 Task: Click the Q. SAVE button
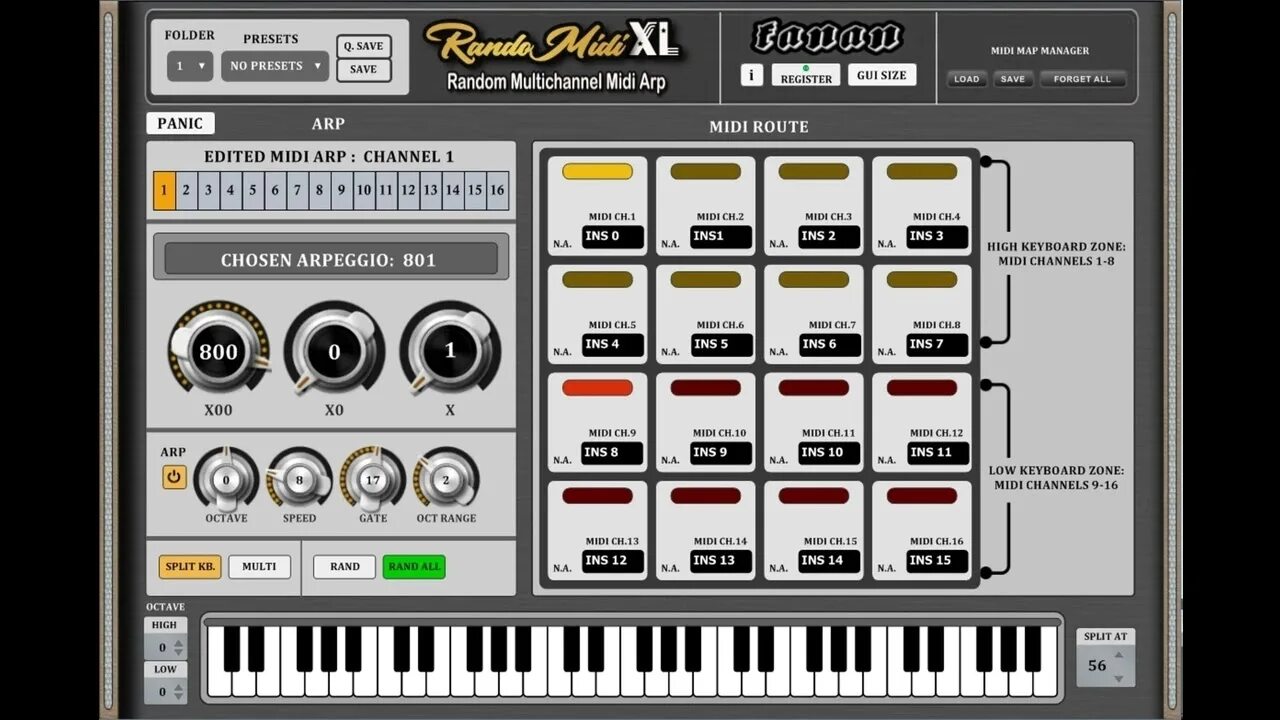tap(364, 46)
